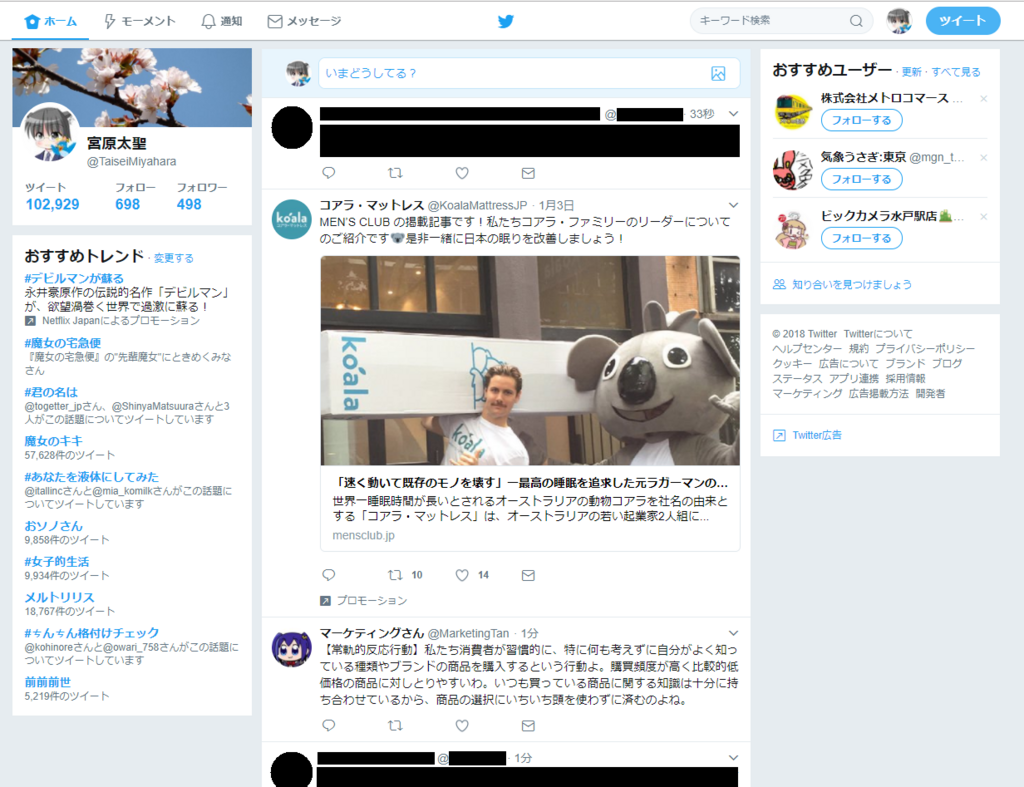The image size is (1024, 787).
Task: Click the 株式会社メトロコマース avatar
Action: tap(792, 112)
